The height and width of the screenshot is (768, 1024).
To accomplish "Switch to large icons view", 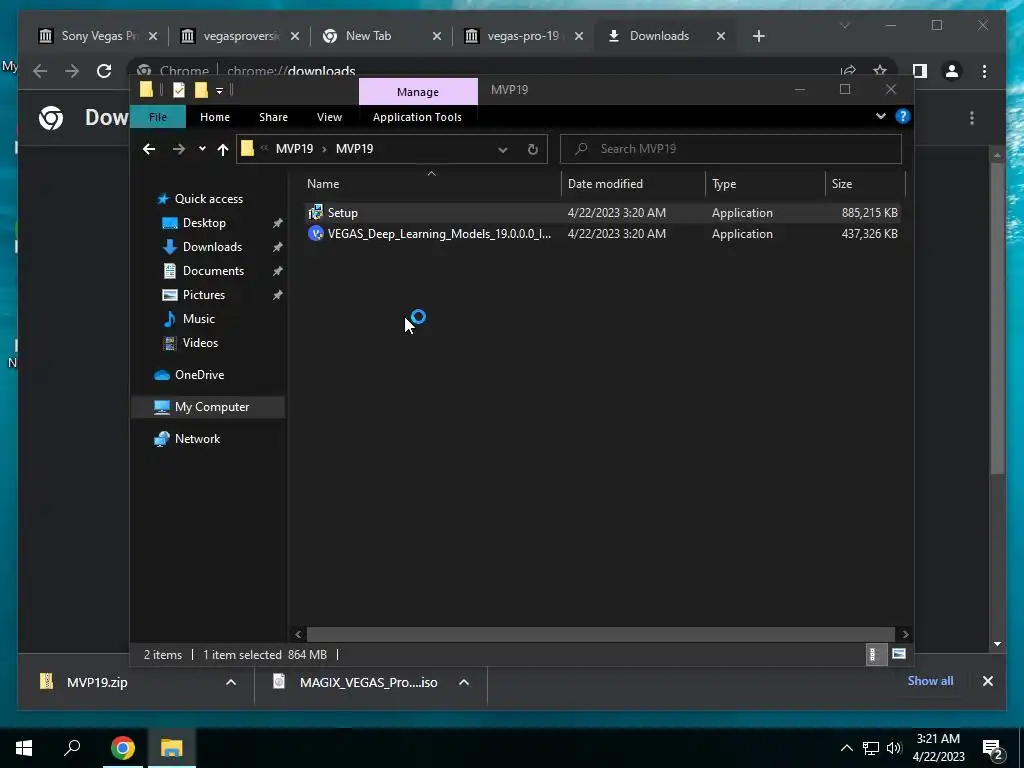I will coord(899,654).
